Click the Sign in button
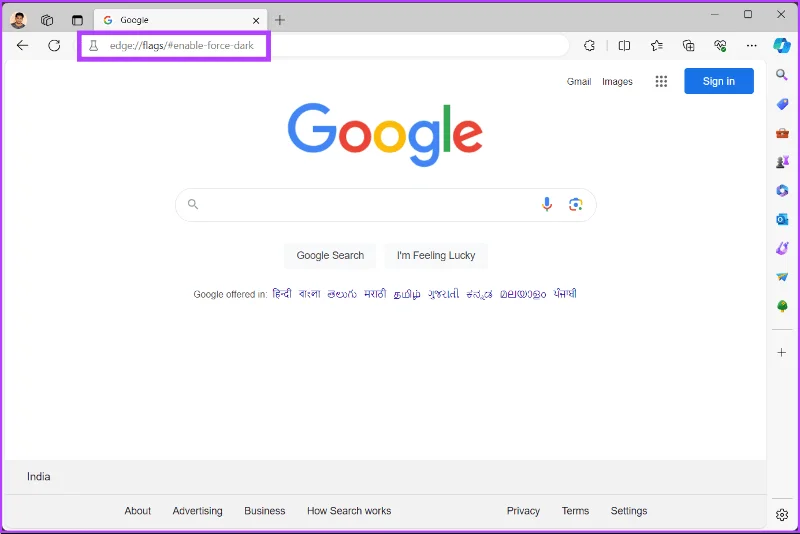 pyautogui.click(x=719, y=81)
